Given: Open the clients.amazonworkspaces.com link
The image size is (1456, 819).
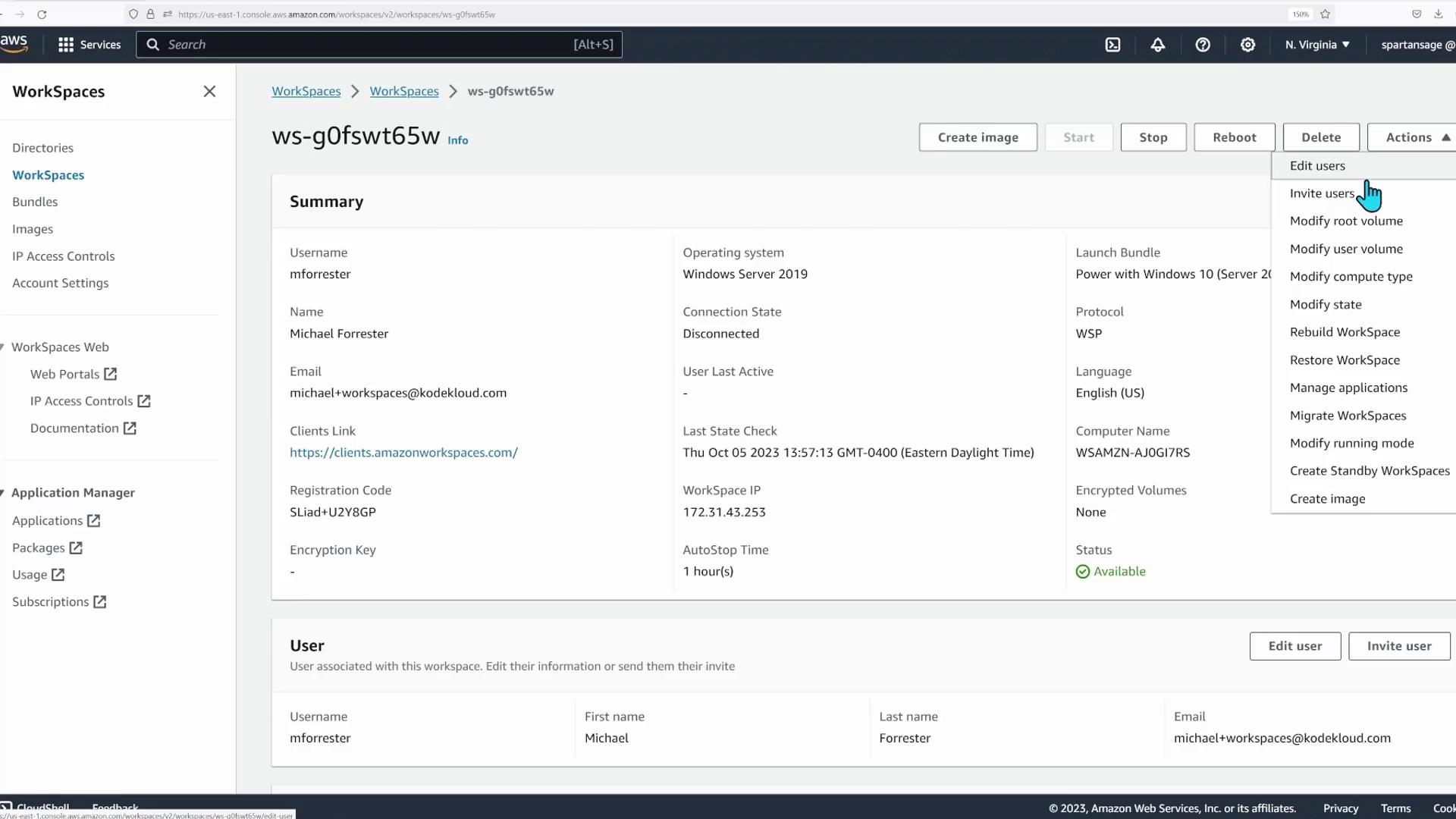Looking at the screenshot, I should pos(403,453).
